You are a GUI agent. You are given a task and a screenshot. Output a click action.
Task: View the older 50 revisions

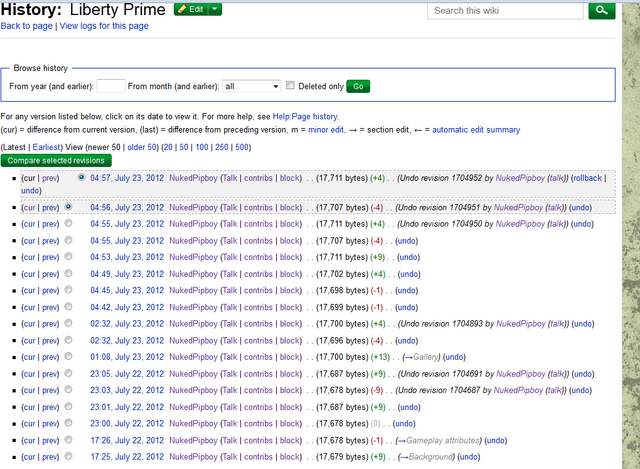click(141, 147)
